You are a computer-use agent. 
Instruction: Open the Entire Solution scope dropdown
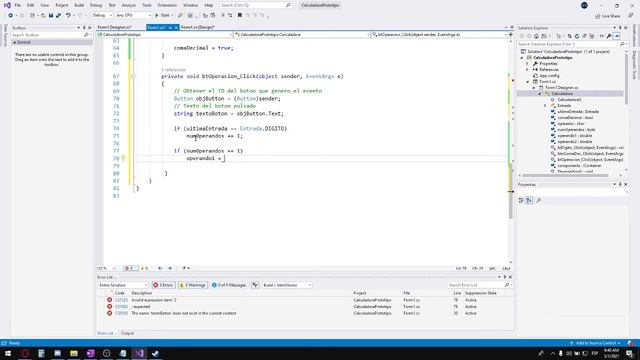(x=123, y=285)
